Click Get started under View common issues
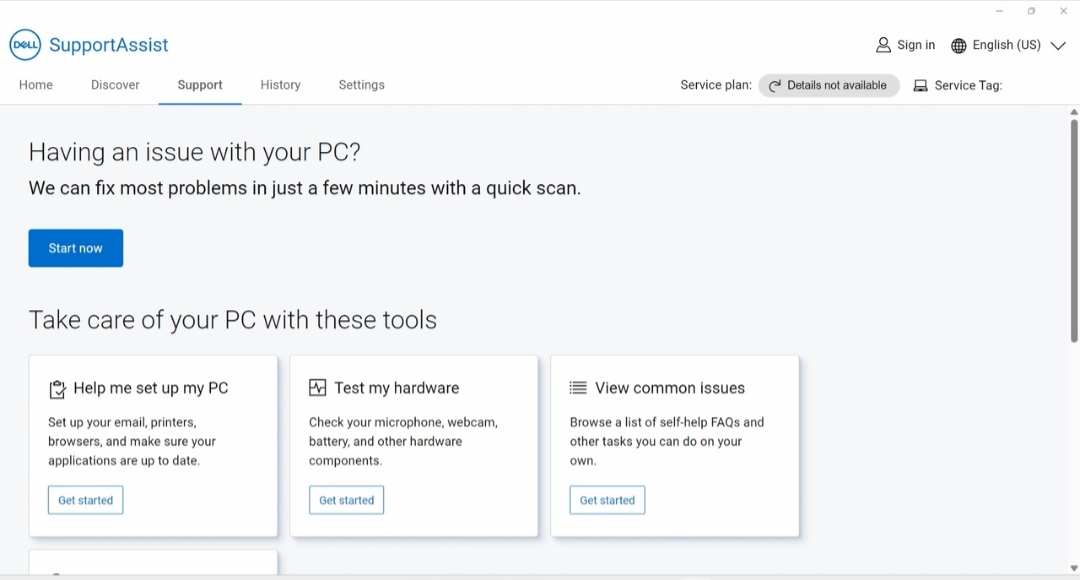This screenshot has width=1080, height=580. pyautogui.click(x=607, y=500)
